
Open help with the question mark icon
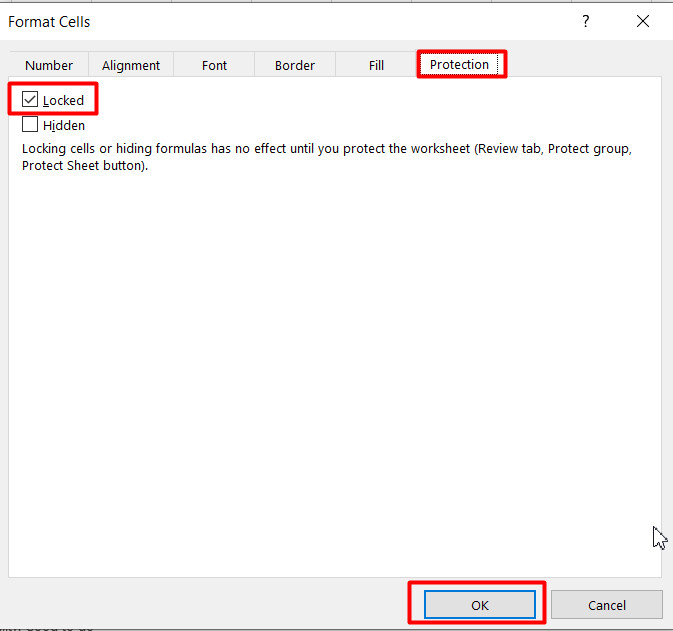pos(585,21)
